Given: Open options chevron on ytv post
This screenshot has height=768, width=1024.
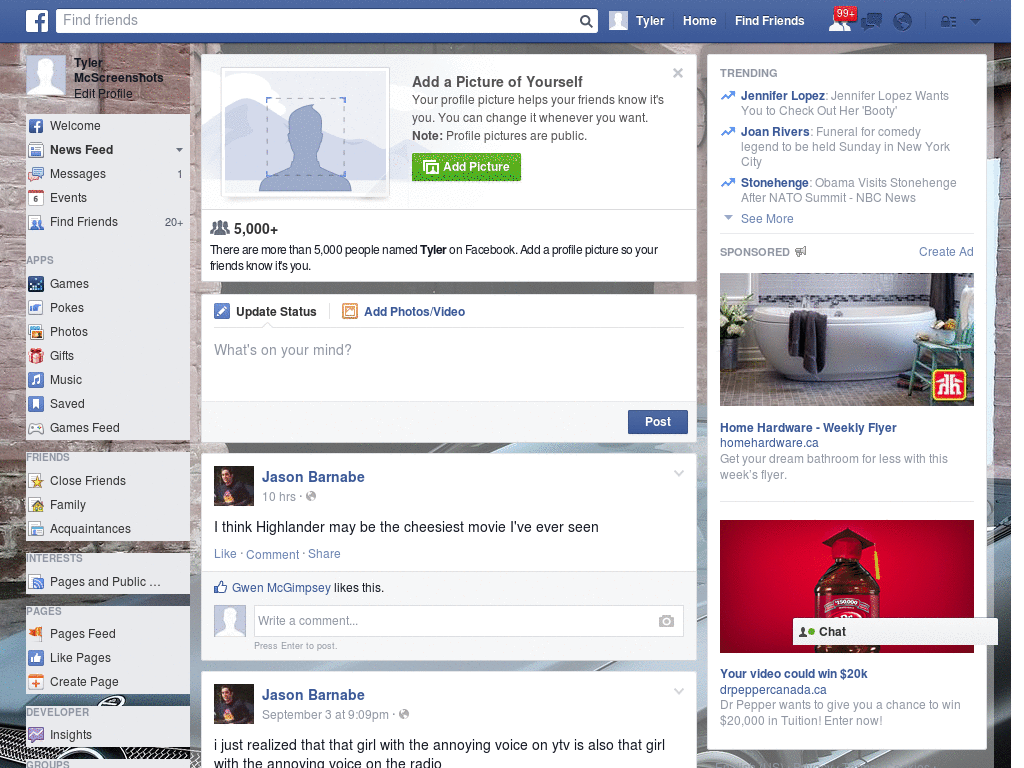Looking at the screenshot, I should tap(679, 691).
